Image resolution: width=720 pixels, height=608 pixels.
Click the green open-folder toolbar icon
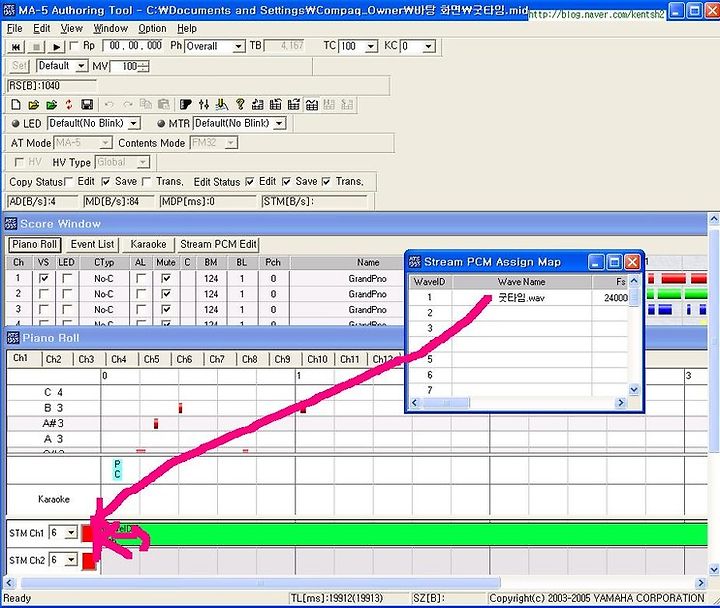(x=51, y=105)
